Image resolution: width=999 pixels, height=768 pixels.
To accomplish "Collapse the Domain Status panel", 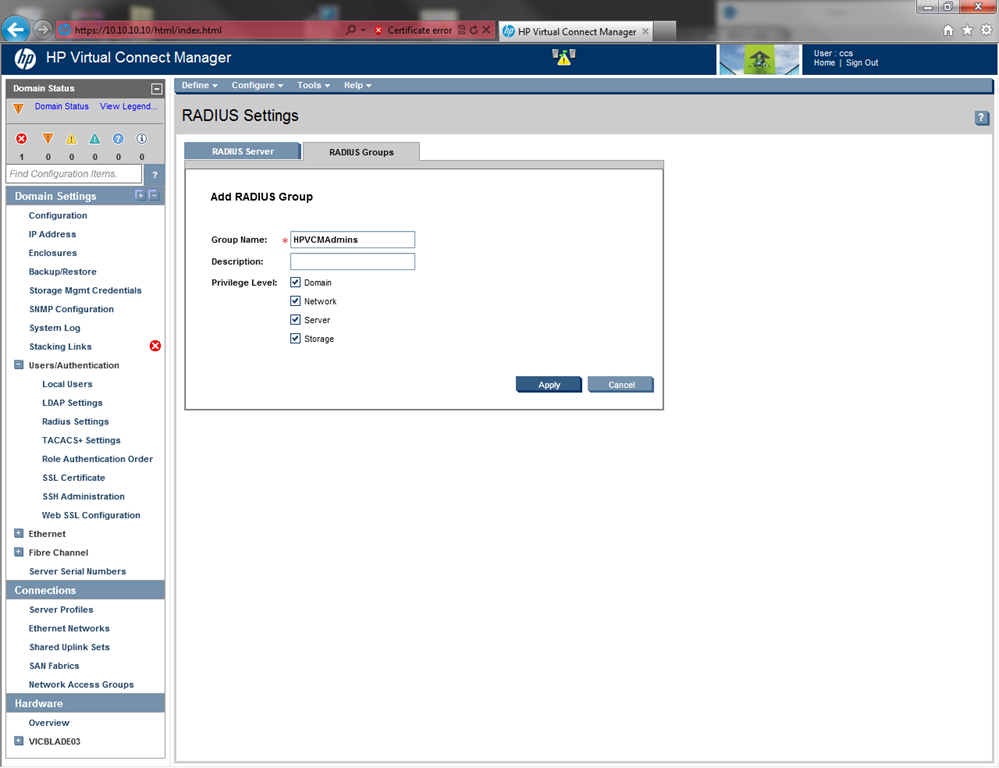I will pos(156,89).
